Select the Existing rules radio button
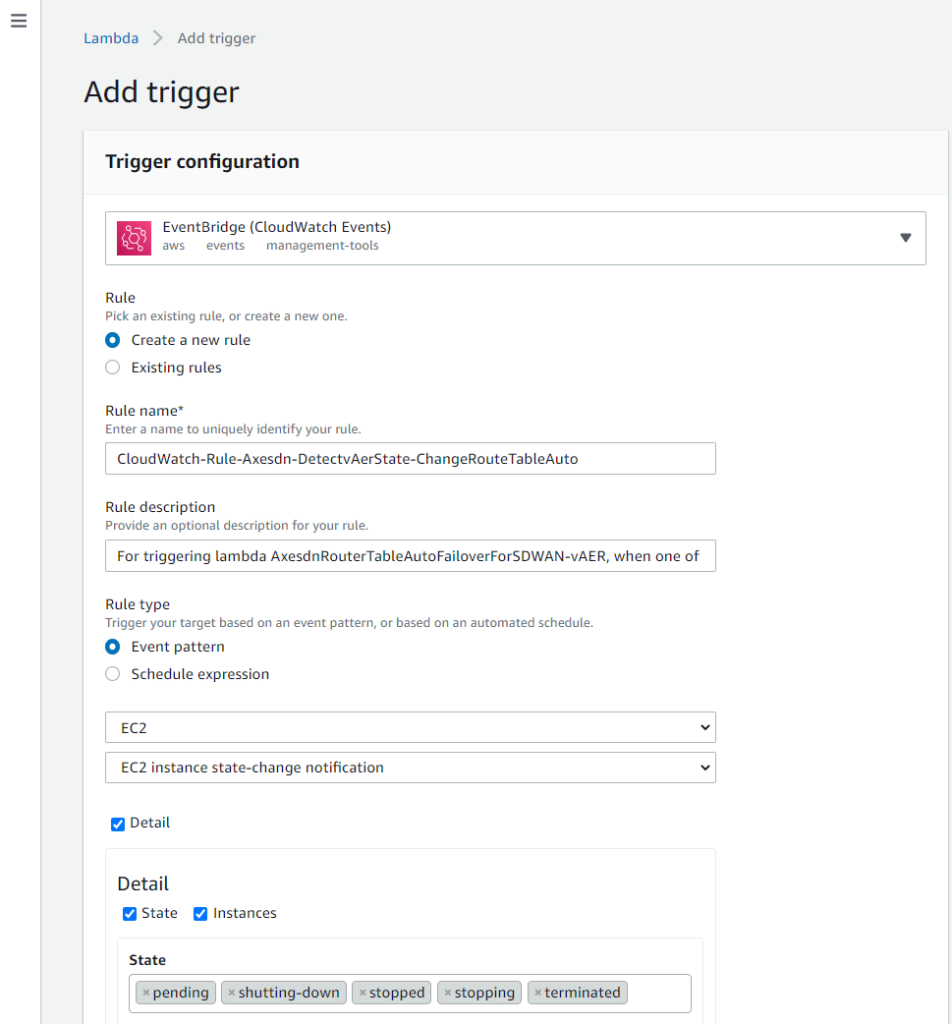This screenshot has width=952, height=1024. pos(113,367)
